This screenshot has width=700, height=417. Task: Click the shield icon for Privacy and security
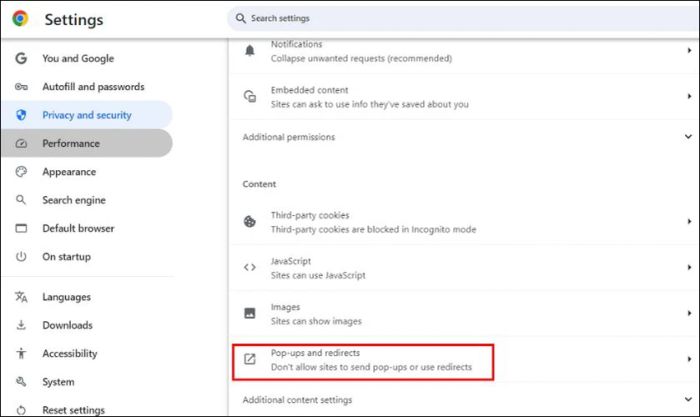pos(21,115)
